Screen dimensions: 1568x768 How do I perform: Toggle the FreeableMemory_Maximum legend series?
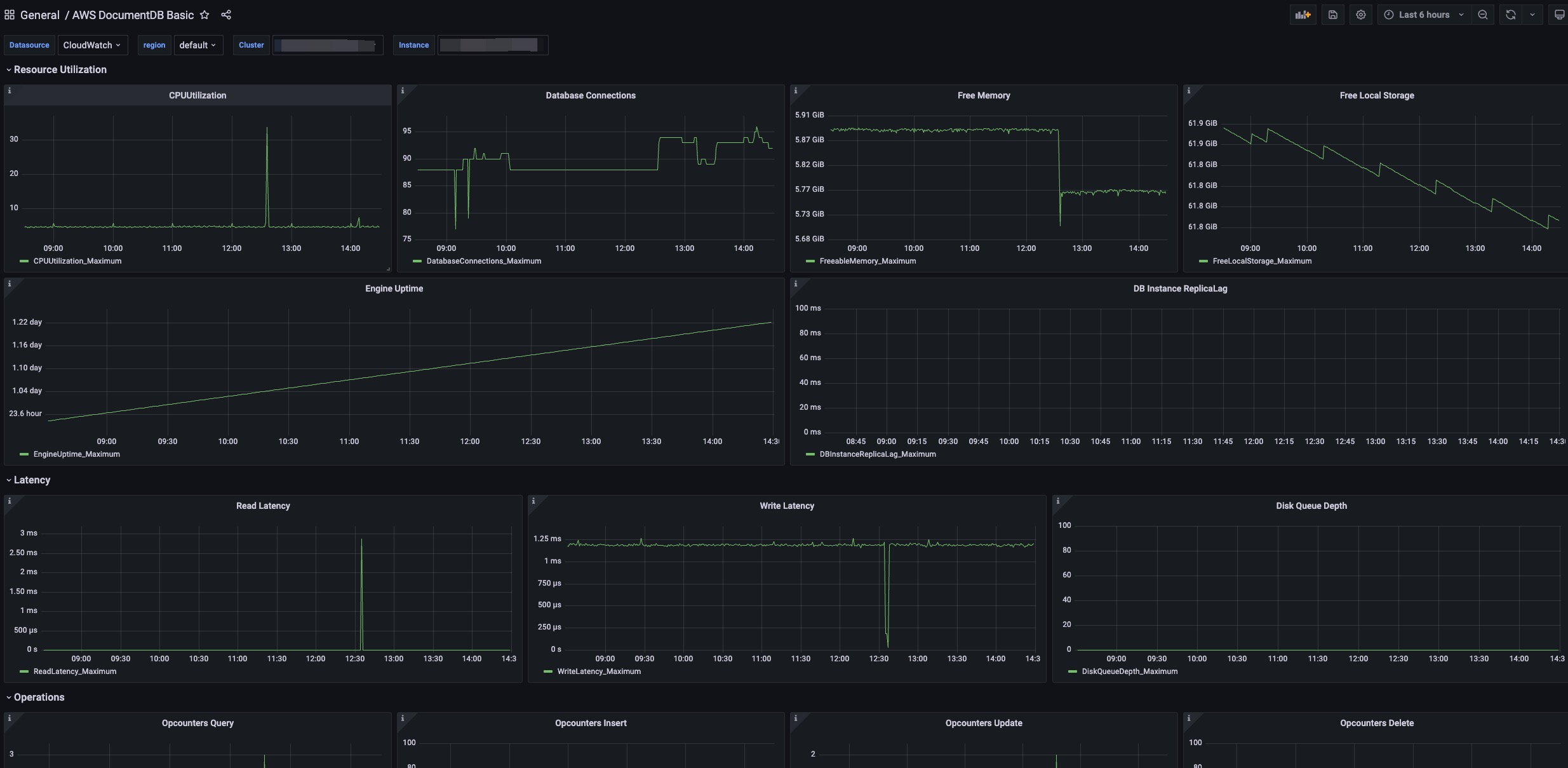tap(867, 261)
